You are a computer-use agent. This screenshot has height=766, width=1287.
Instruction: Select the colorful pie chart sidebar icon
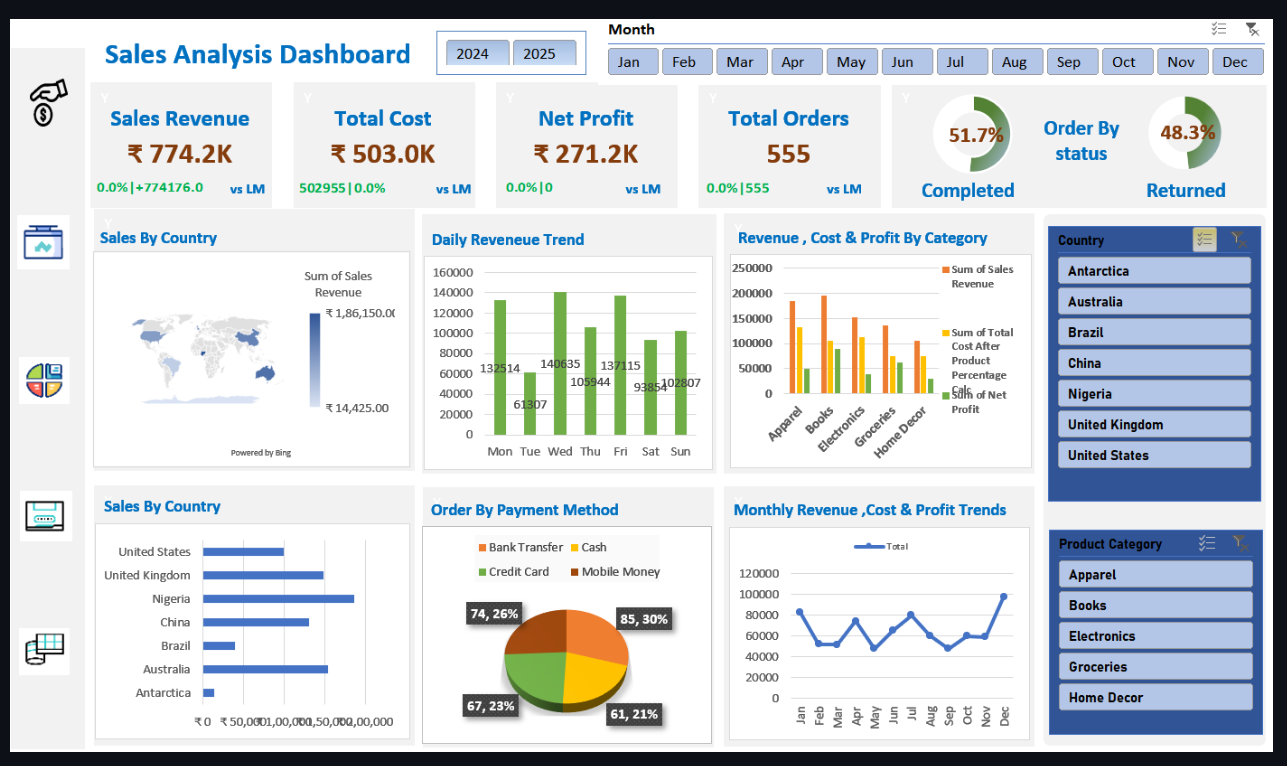pyautogui.click(x=44, y=381)
